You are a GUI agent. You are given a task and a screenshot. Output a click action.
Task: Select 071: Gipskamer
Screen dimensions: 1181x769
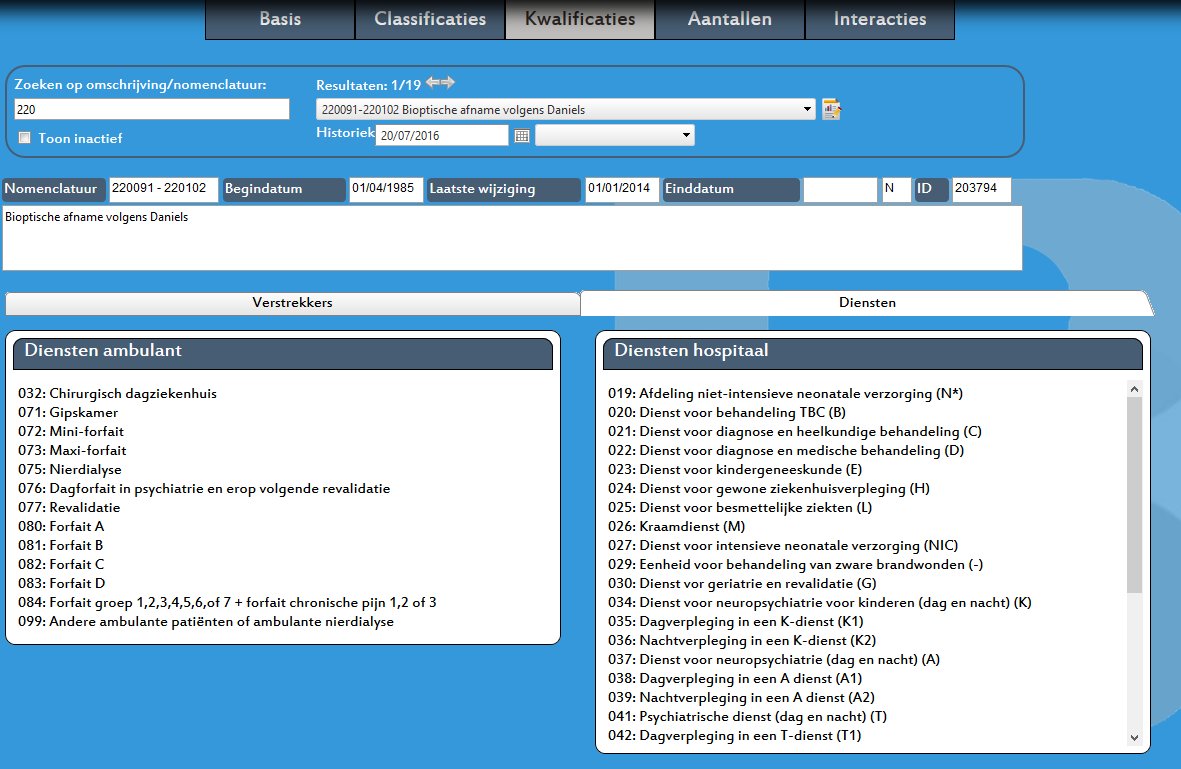(68, 413)
